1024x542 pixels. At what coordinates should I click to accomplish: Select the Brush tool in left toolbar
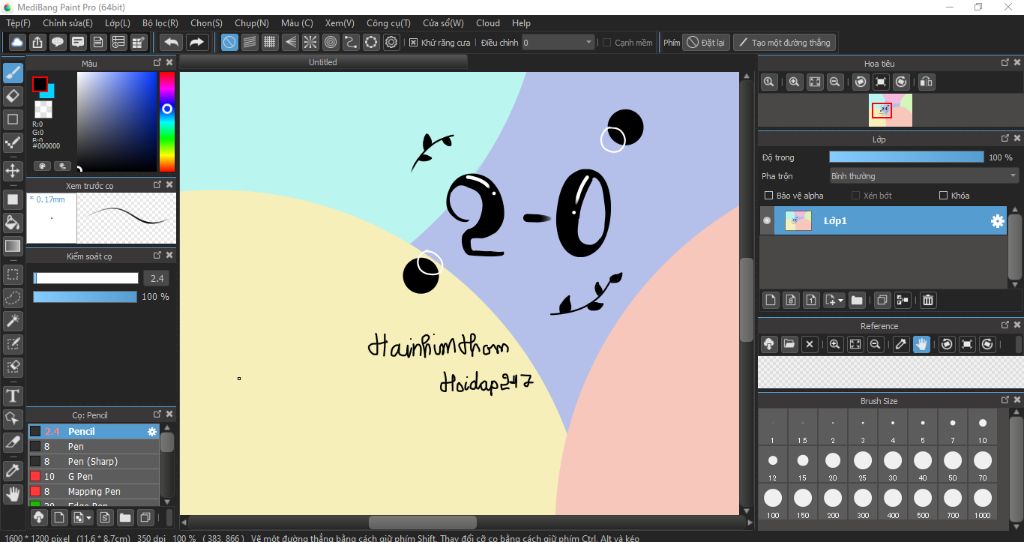click(x=12, y=73)
